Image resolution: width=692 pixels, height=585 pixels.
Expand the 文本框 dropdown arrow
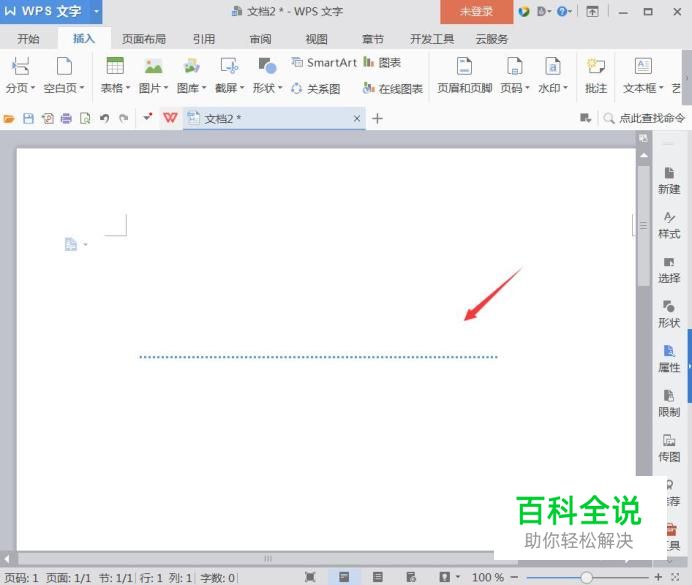pyautogui.click(x=661, y=88)
